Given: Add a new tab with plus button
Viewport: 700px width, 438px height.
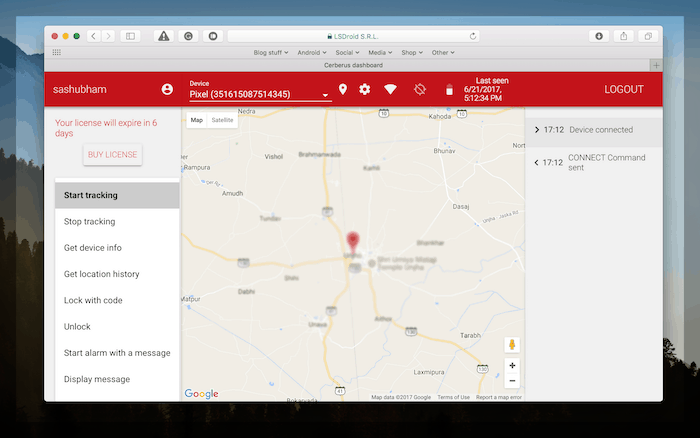Looking at the screenshot, I should click(x=656, y=65).
